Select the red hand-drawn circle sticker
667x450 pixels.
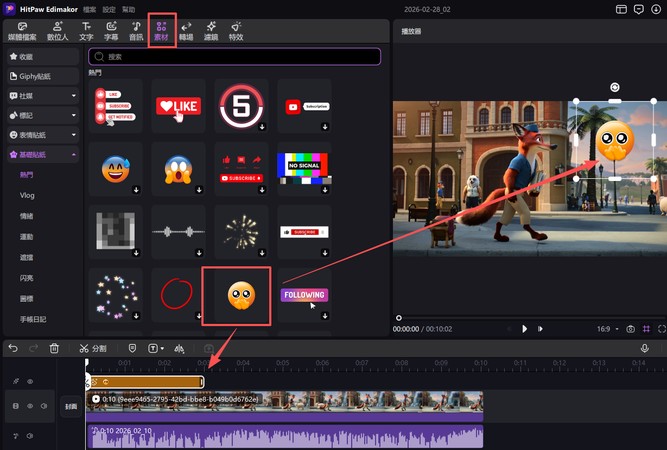tap(177, 294)
